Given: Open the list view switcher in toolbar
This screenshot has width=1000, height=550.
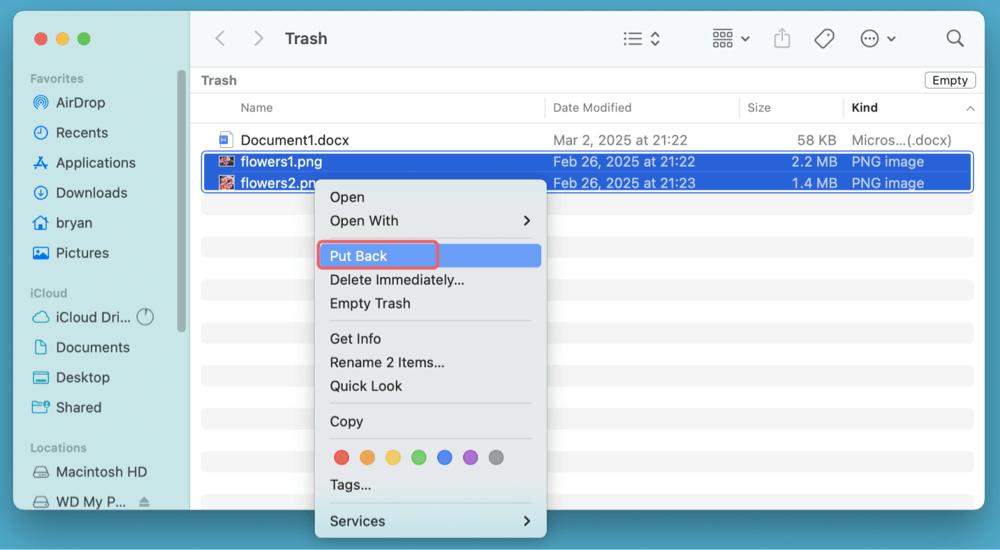Looking at the screenshot, I should coord(641,39).
